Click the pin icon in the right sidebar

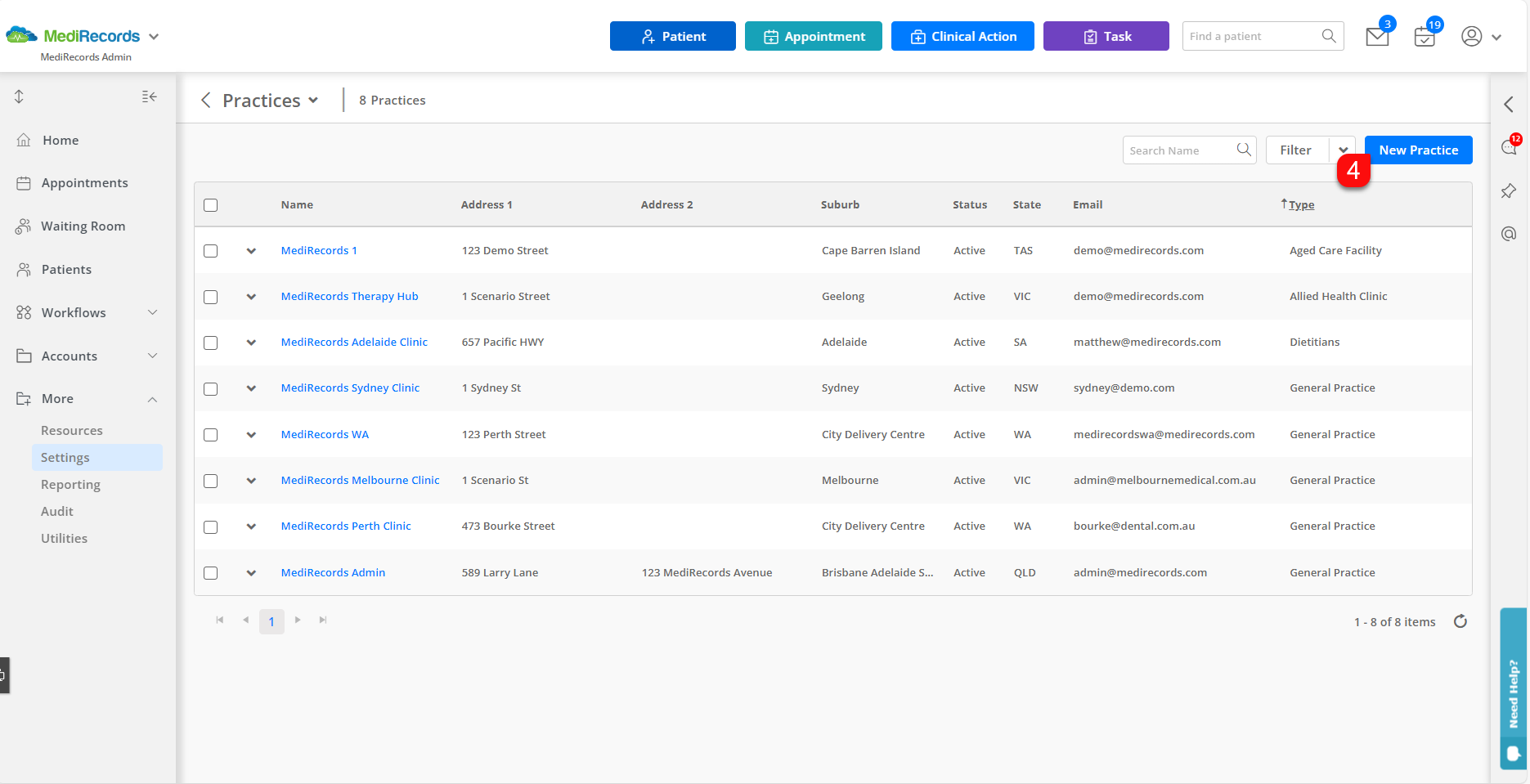[x=1509, y=190]
